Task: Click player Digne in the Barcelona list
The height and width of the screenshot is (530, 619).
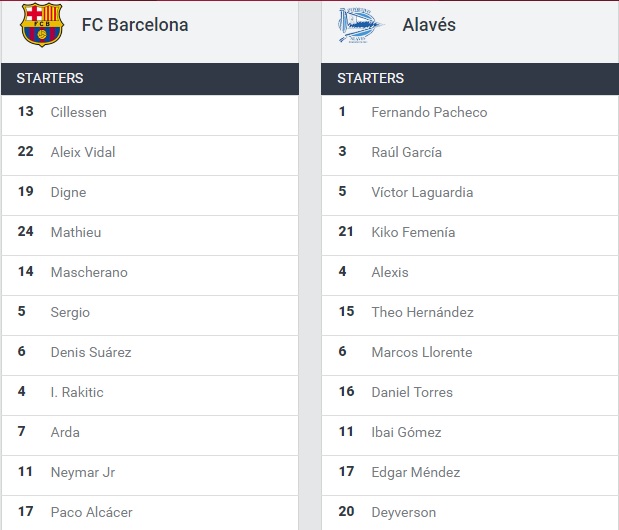Action: (68, 192)
